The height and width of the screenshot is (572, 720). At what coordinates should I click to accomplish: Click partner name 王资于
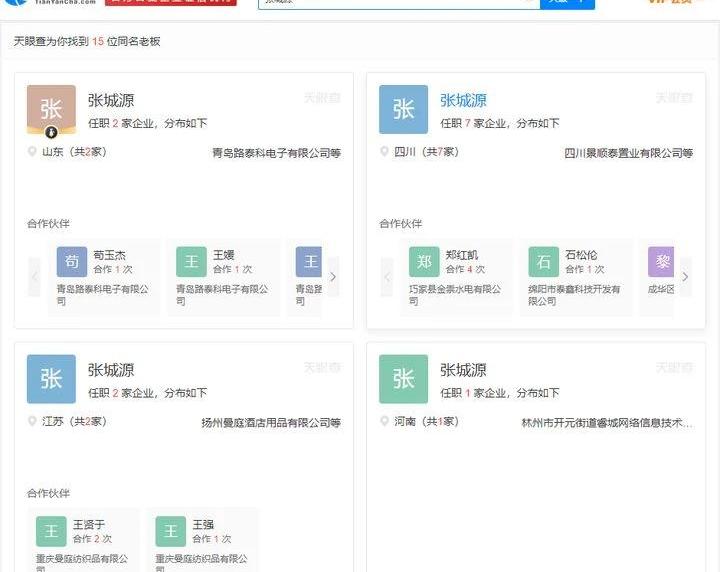pos(89,524)
